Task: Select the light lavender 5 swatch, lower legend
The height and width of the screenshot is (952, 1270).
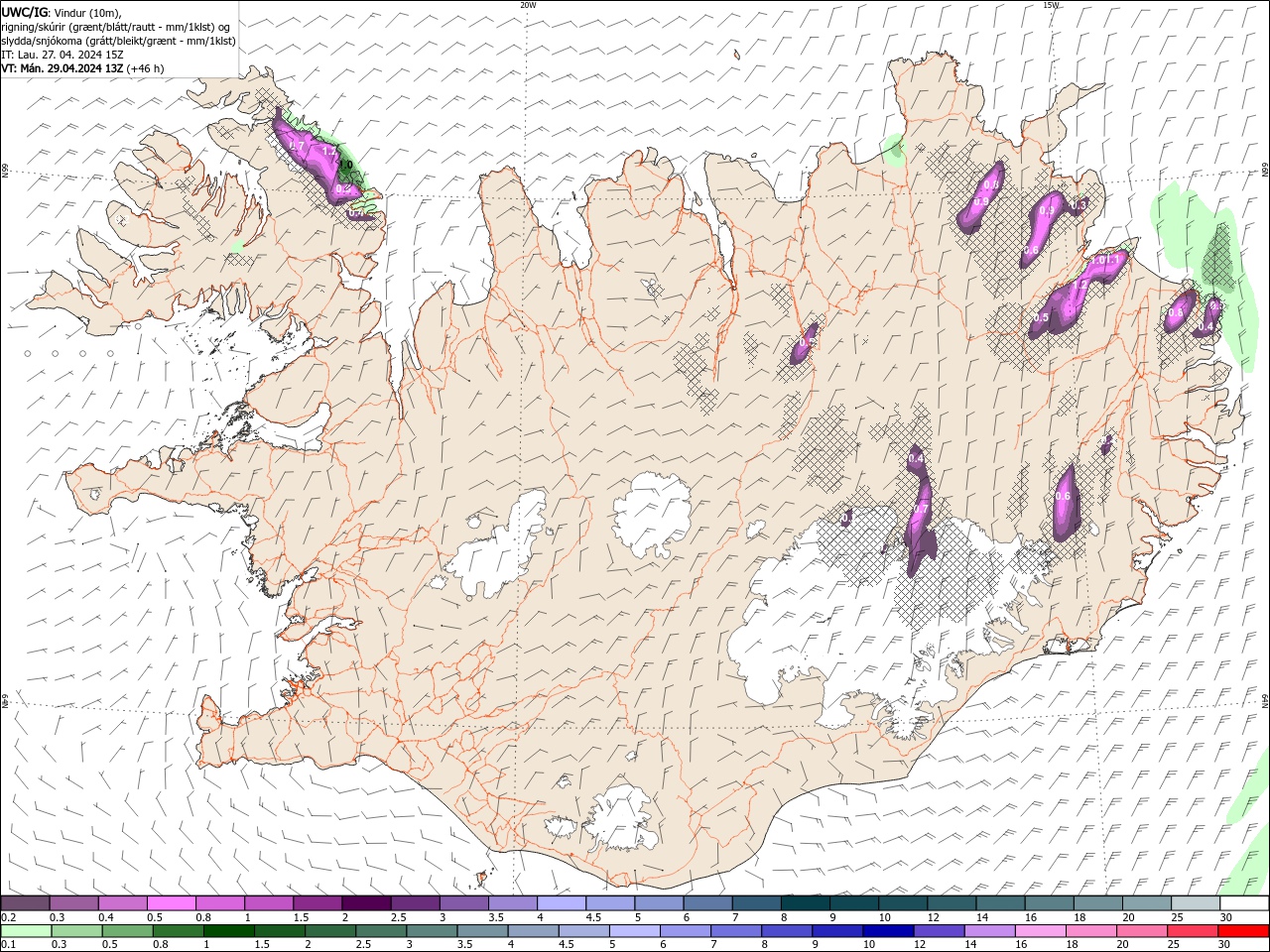Action: (x=634, y=931)
